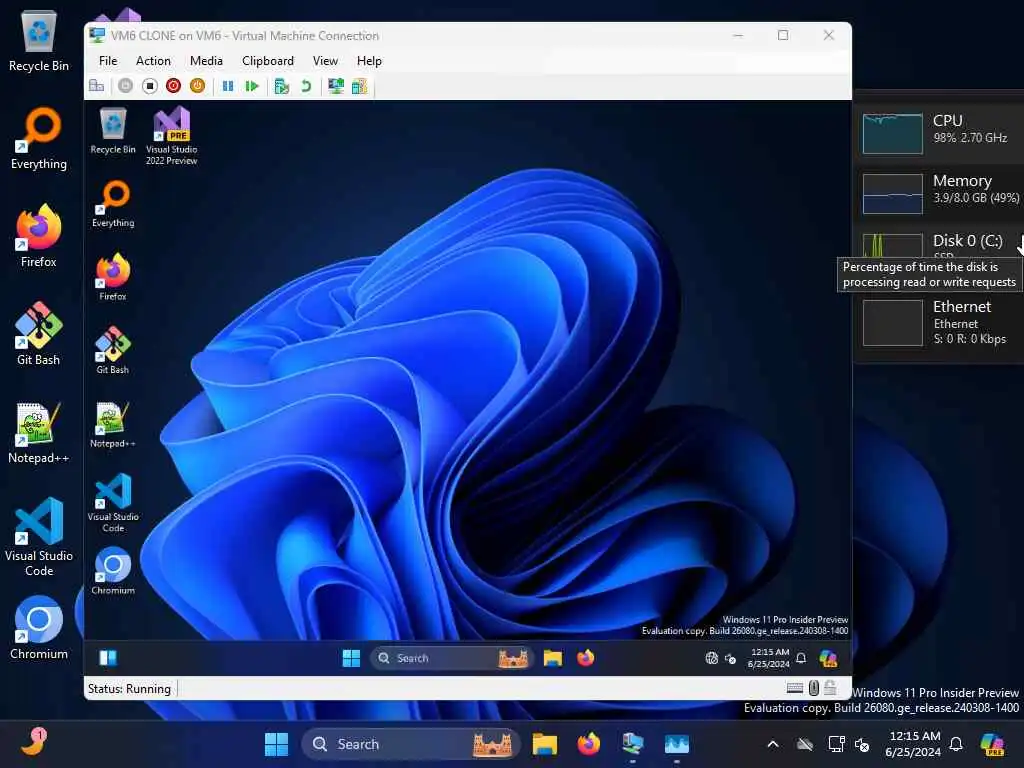
Task: Open Firefox from the host taskbar
Action: pos(588,744)
